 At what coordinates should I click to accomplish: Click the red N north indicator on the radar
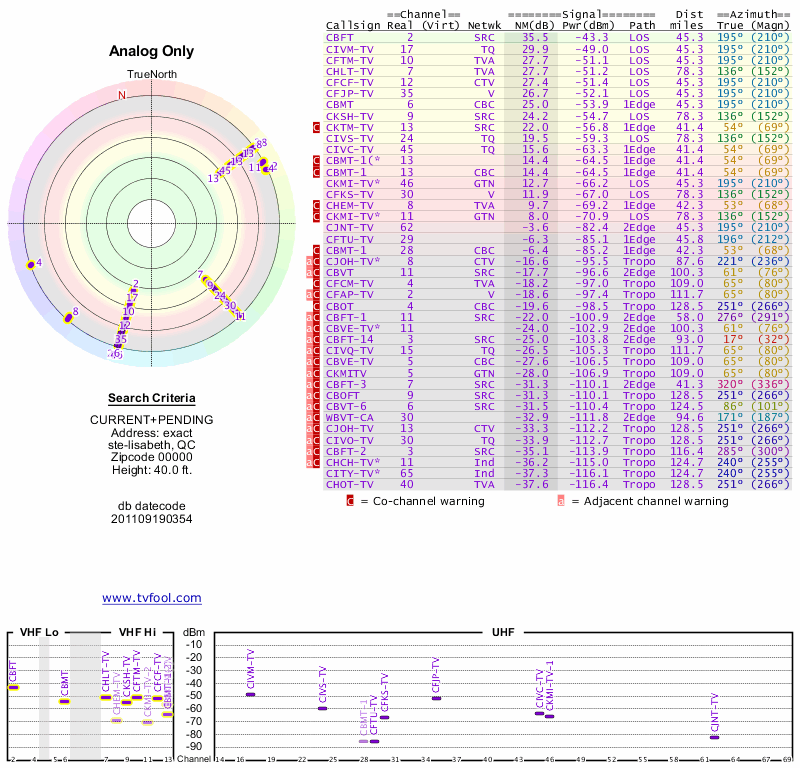click(122, 95)
